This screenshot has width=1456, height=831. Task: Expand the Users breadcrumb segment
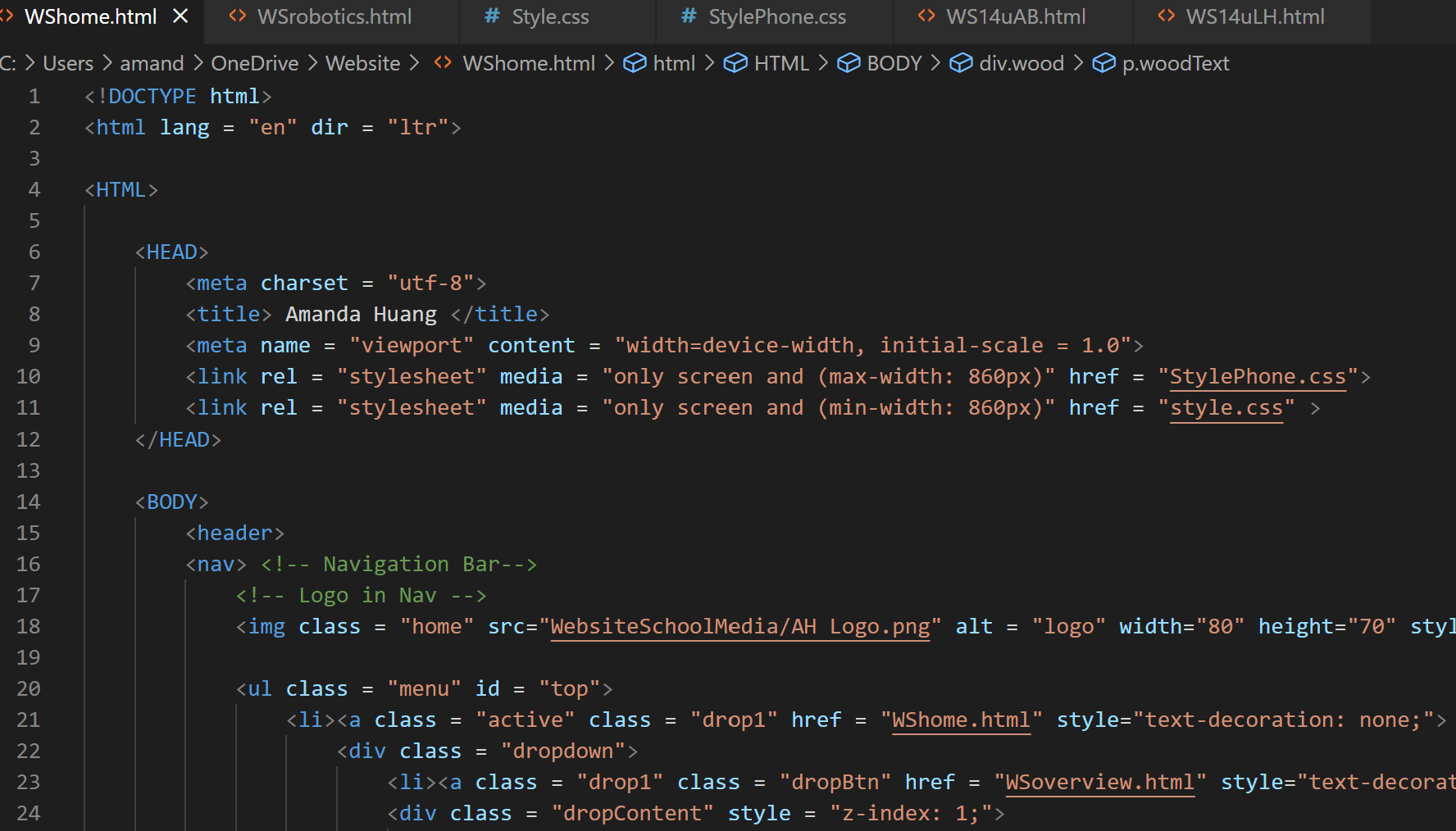[68, 63]
